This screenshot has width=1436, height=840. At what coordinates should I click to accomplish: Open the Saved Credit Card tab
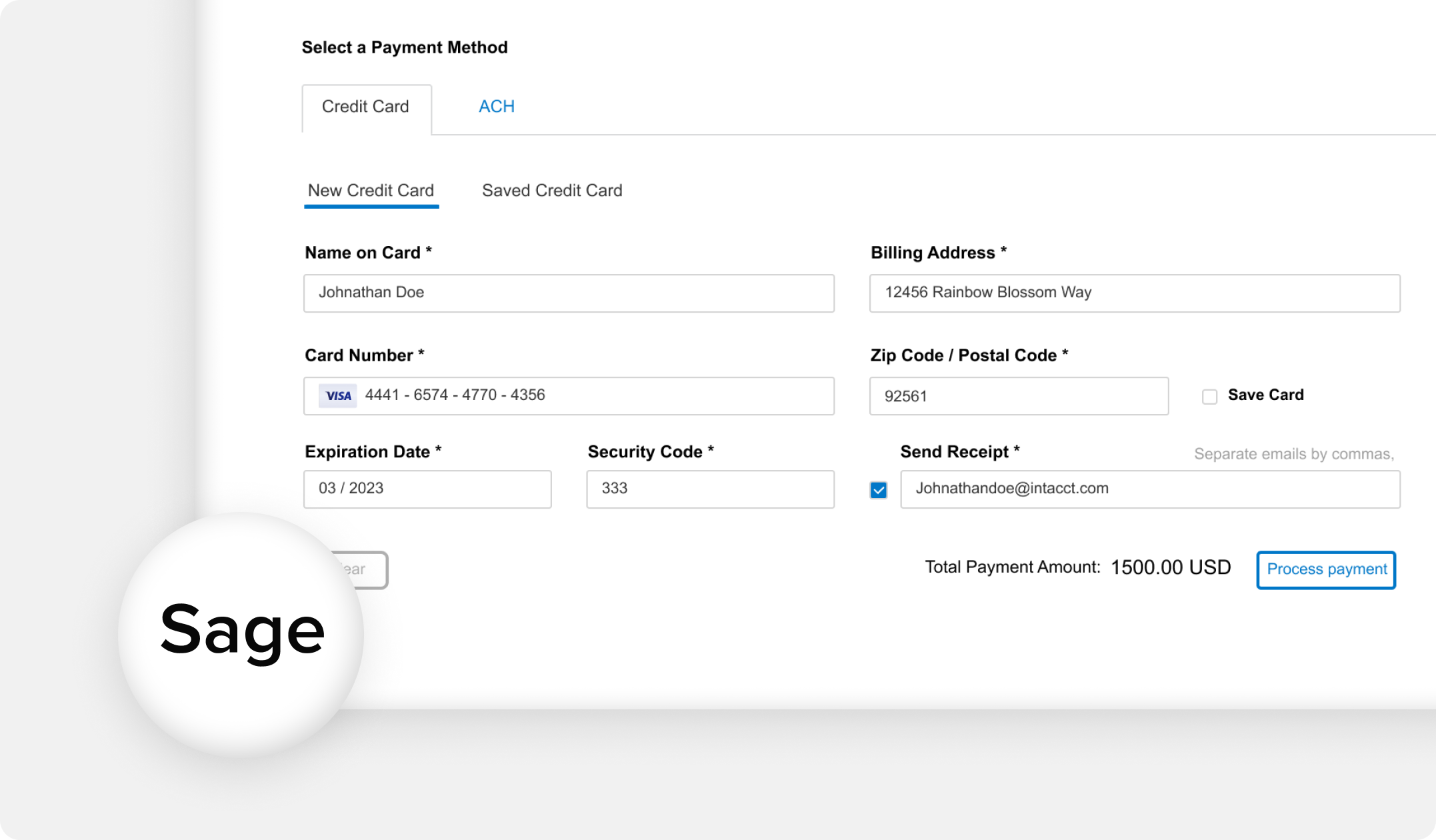pos(552,191)
